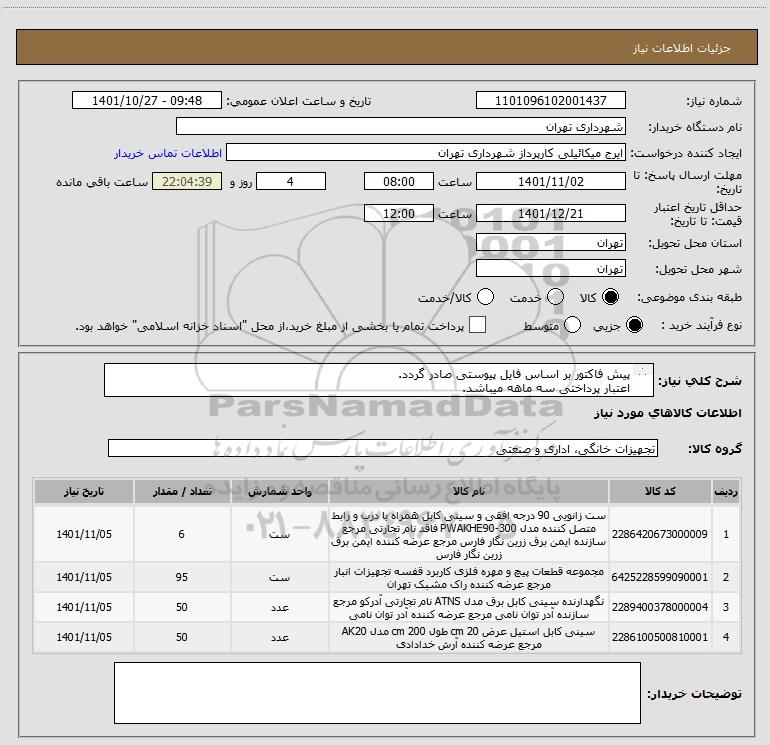Select product code 2286100500810001
Viewport: 770px width, 745px height.
[x=660, y=637]
